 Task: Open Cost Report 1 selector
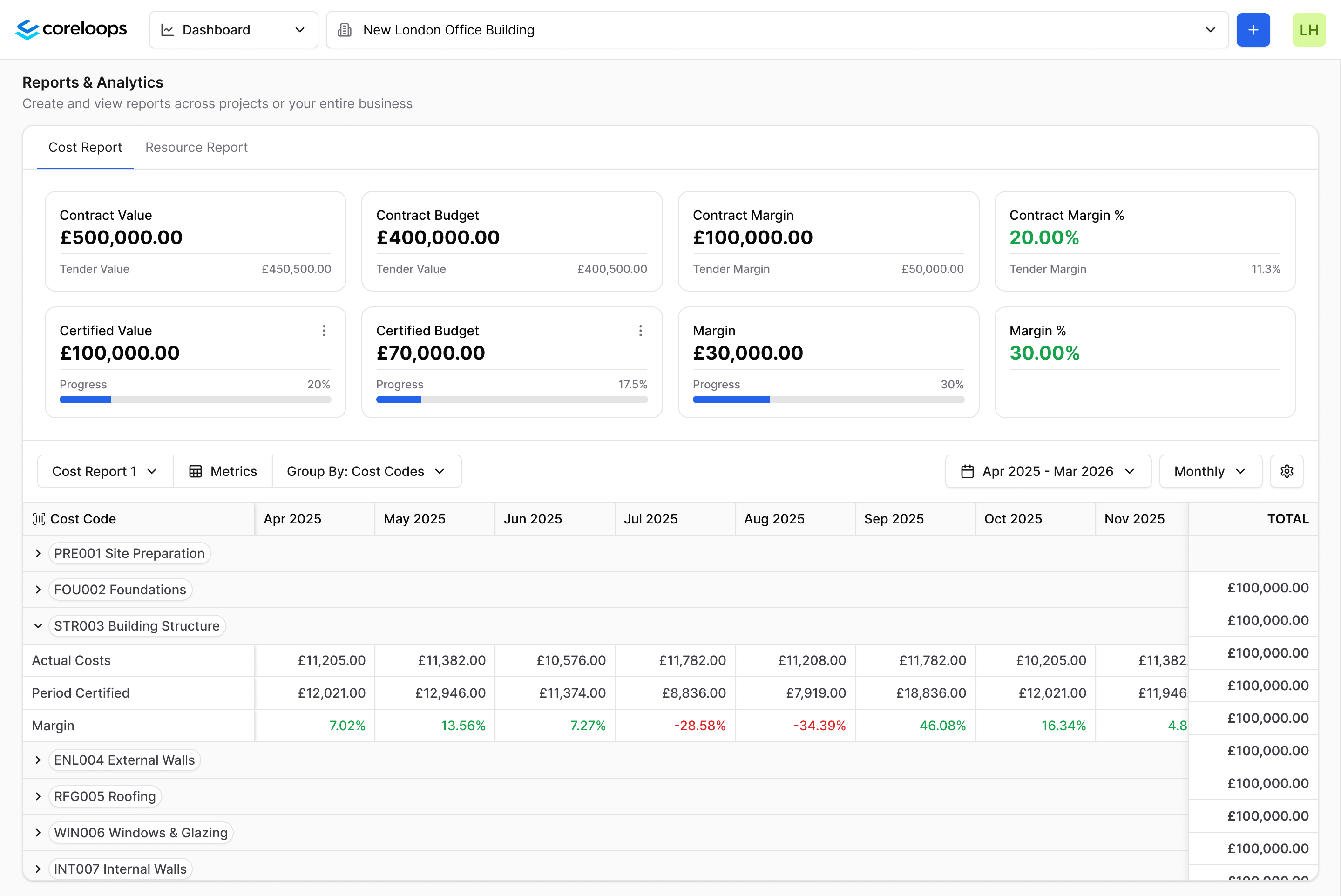tap(105, 471)
